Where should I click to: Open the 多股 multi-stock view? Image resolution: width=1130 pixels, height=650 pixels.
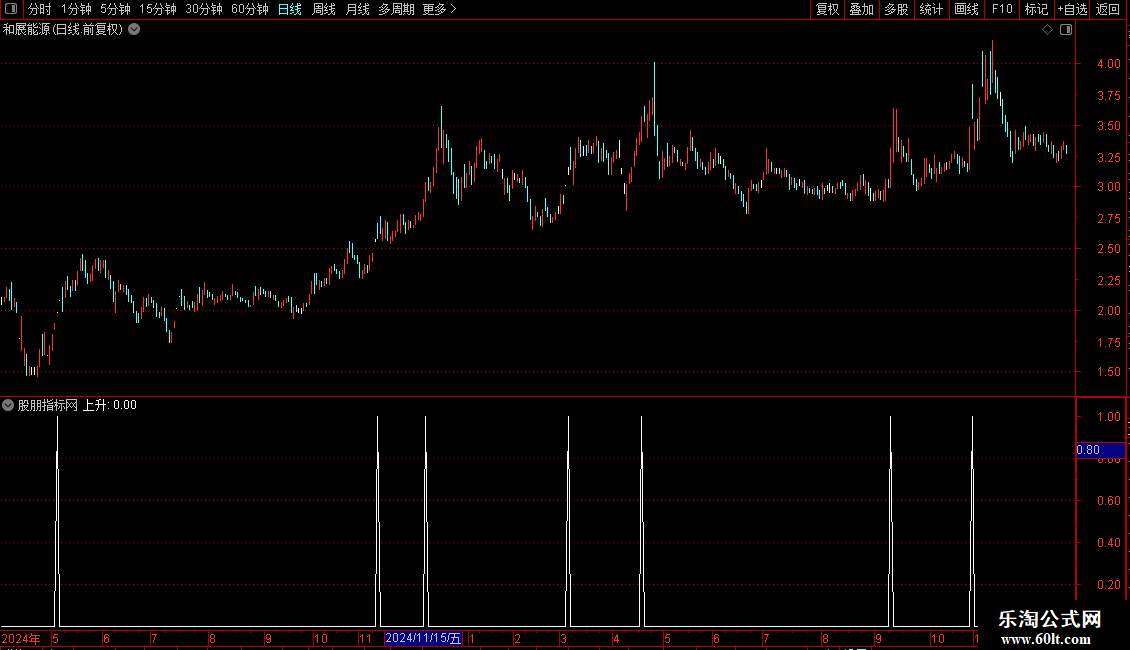point(896,9)
